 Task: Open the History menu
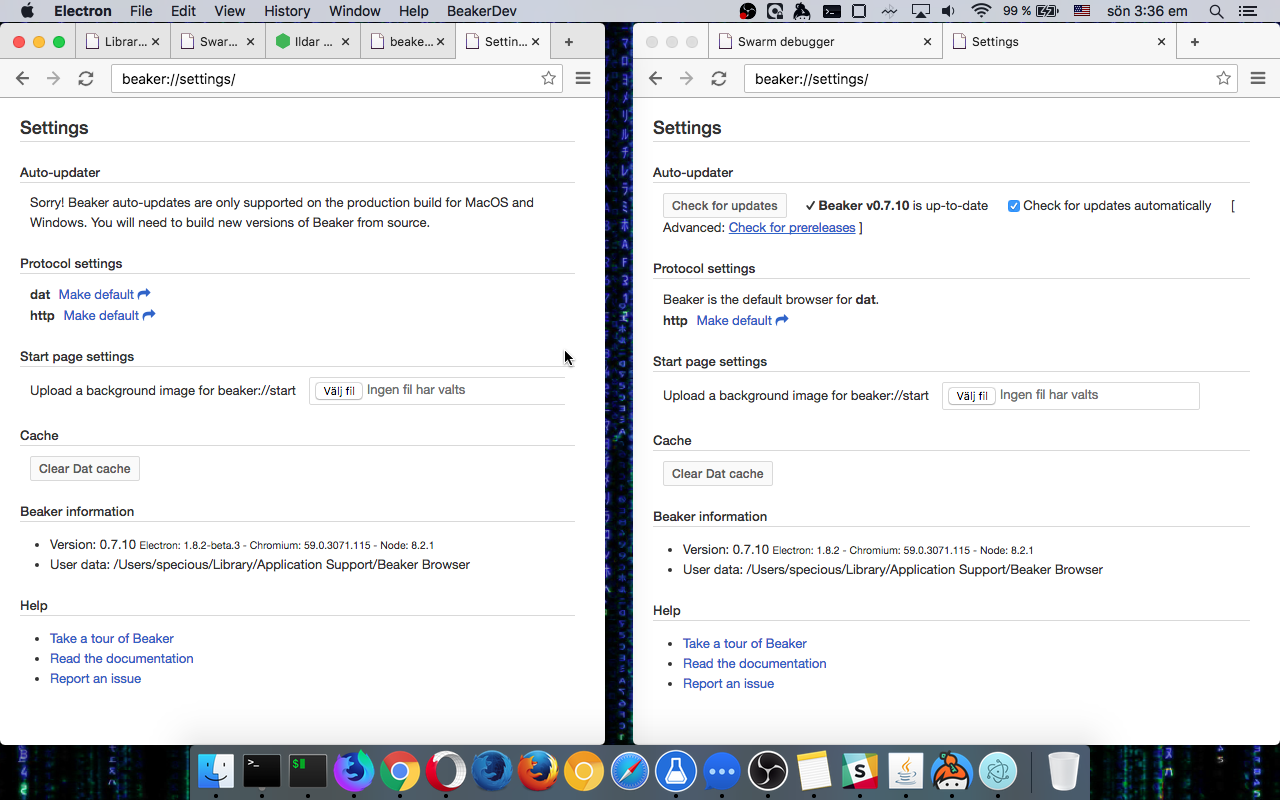[287, 11]
